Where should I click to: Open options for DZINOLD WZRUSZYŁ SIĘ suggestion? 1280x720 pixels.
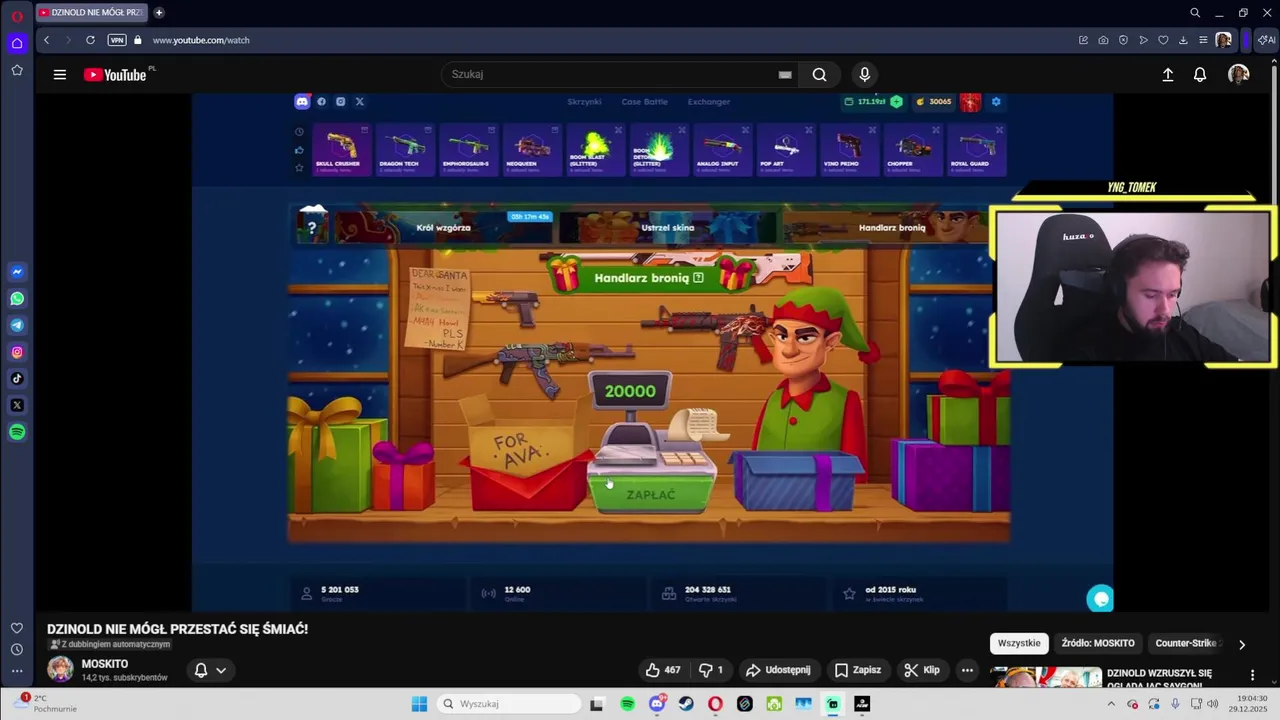tap(1252, 675)
